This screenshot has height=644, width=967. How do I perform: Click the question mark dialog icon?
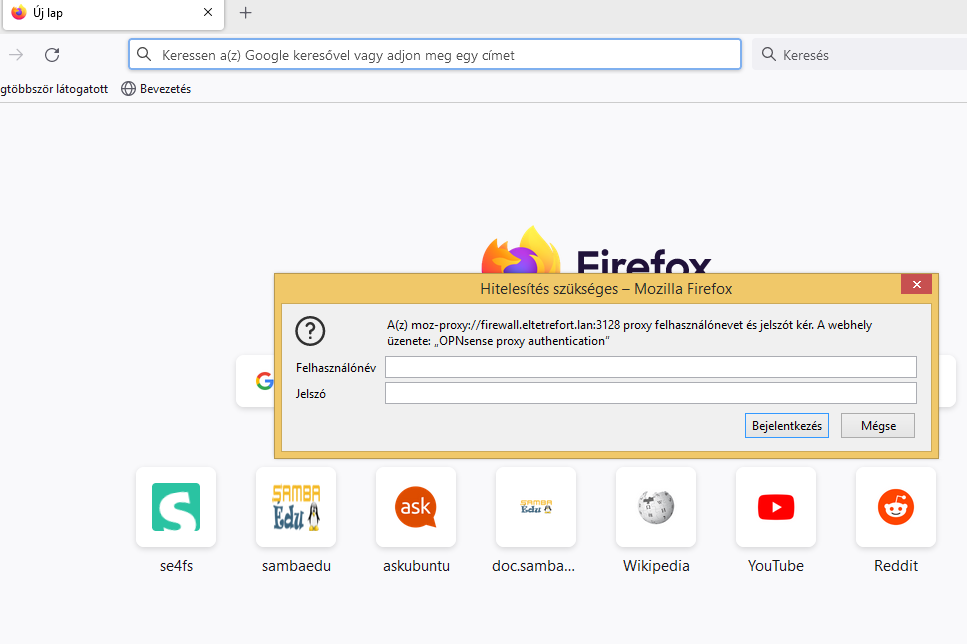point(310,331)
